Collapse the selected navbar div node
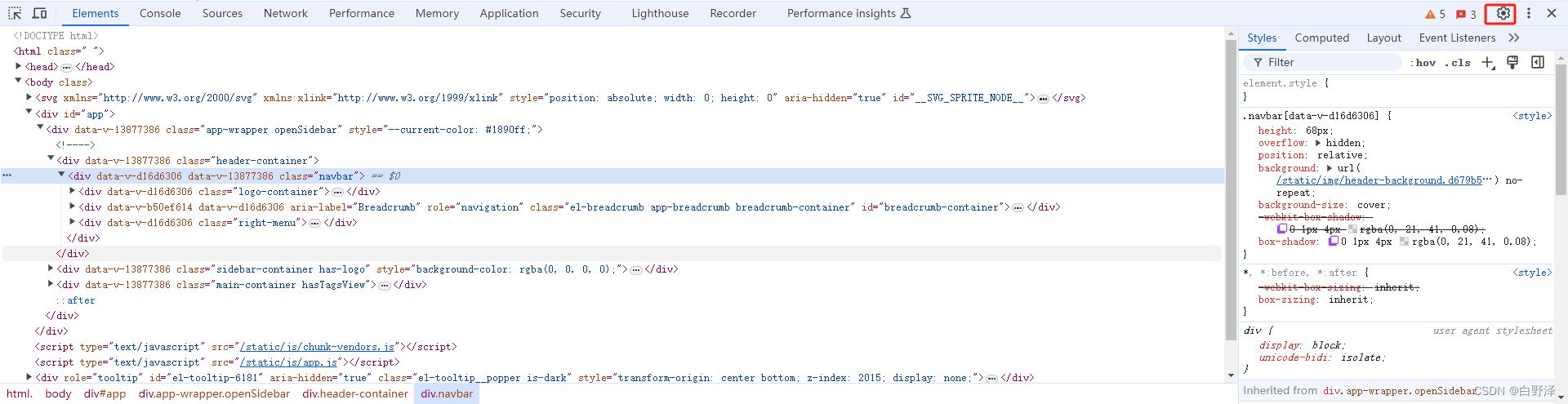The width and height of the screenshot is (1568, 404). tap(61, 174)
